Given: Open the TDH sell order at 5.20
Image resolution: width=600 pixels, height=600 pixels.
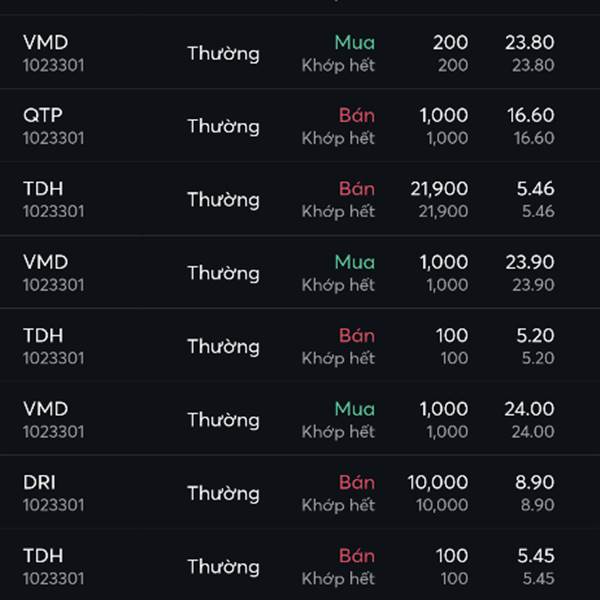Looking at the screenshot, I should (x=300, y=346).
